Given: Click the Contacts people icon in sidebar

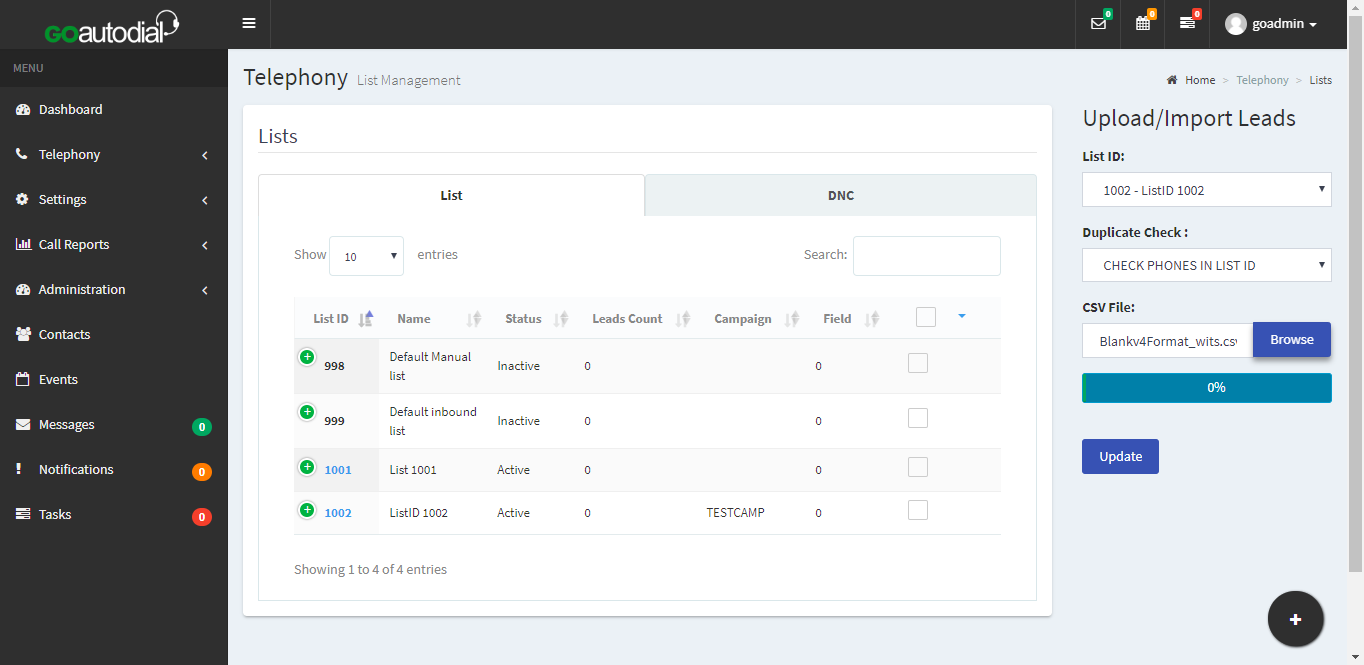Looking at the screenshot, I should click(x=23, y=334).
